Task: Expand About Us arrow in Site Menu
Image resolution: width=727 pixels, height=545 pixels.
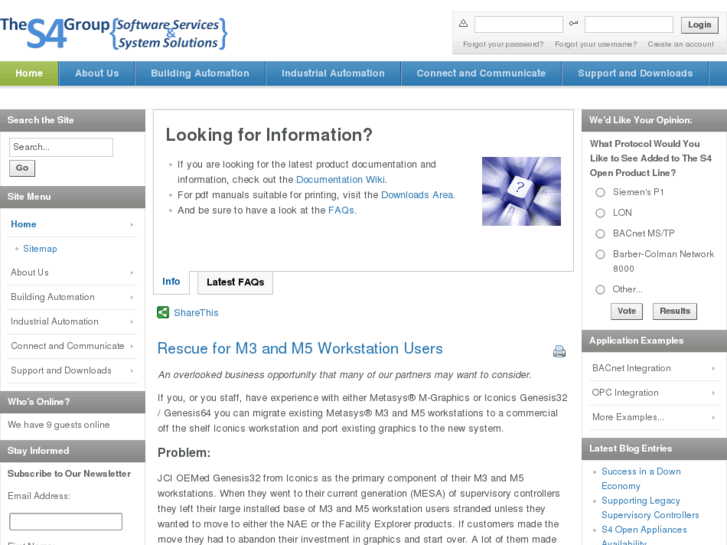Action: (x=132, y=273)
